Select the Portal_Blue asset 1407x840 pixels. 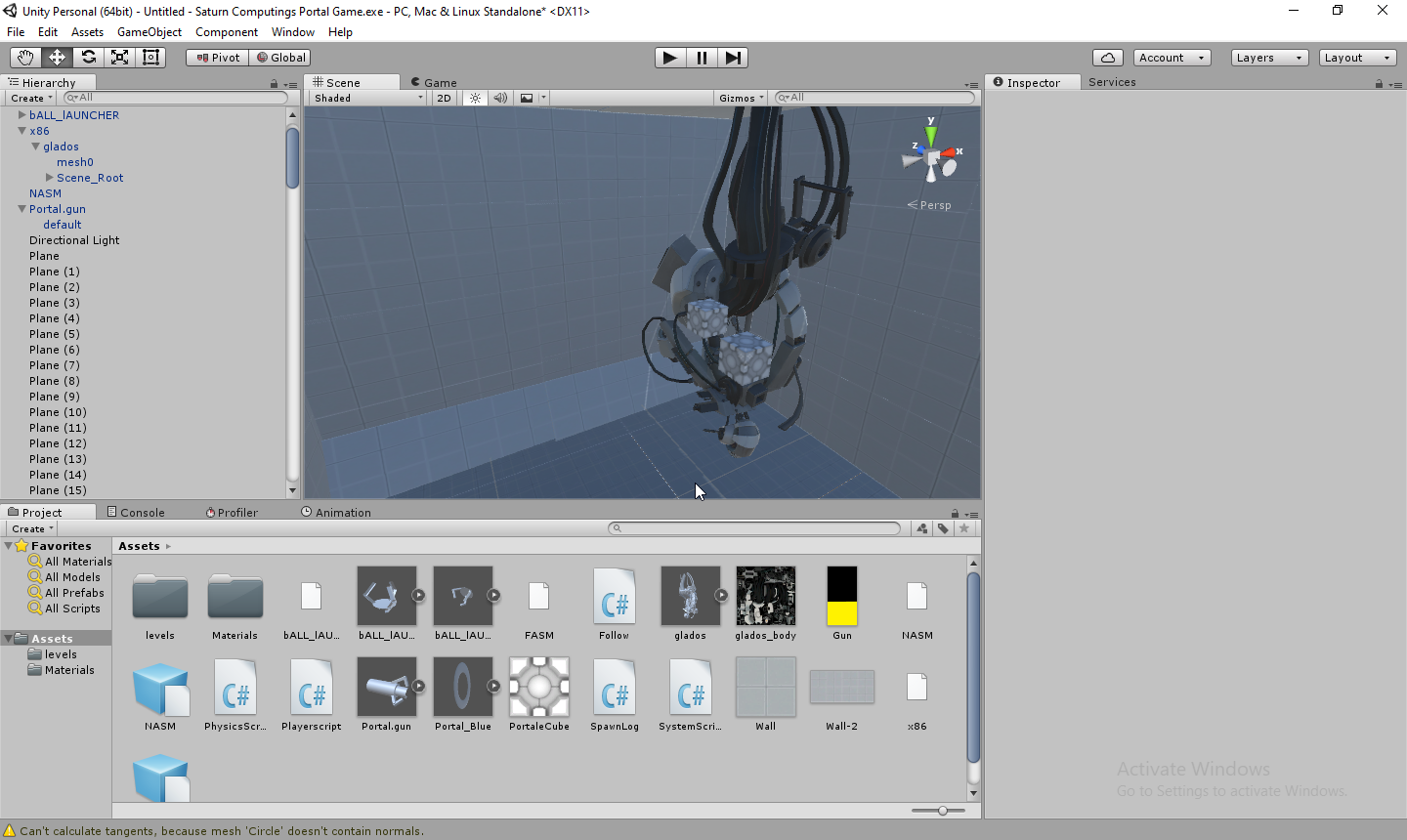463,694
